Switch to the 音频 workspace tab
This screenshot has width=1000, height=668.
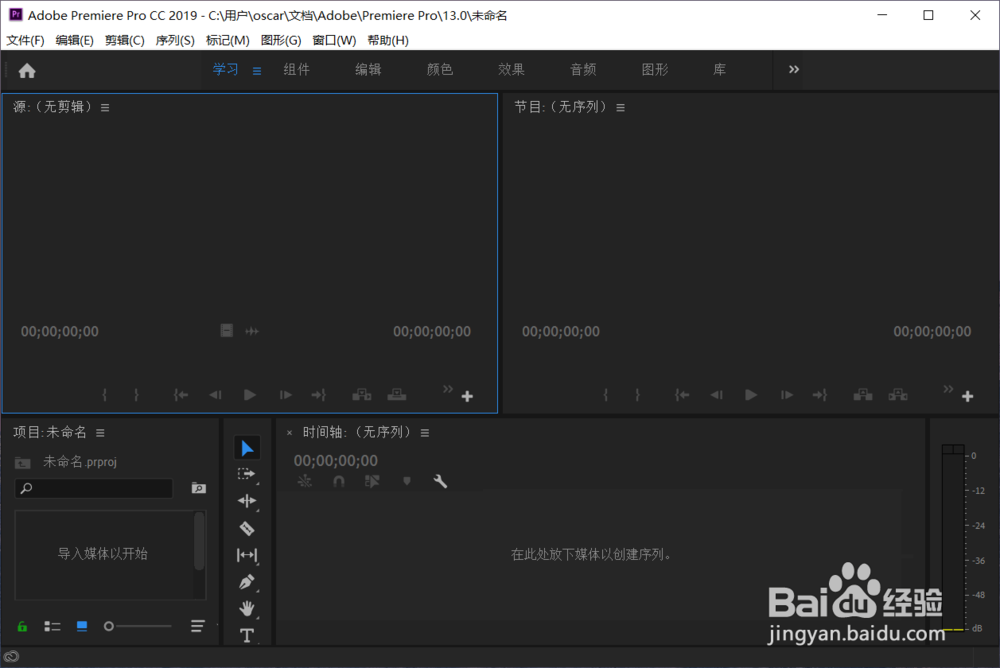[583, 70]
